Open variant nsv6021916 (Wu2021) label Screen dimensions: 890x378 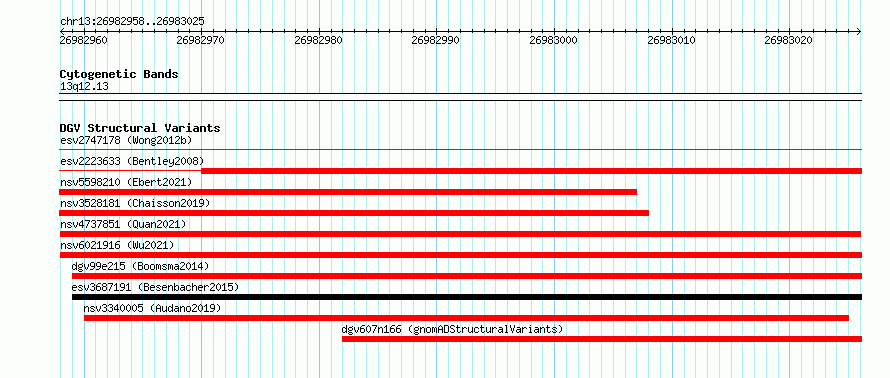click(x=117, y=245)
